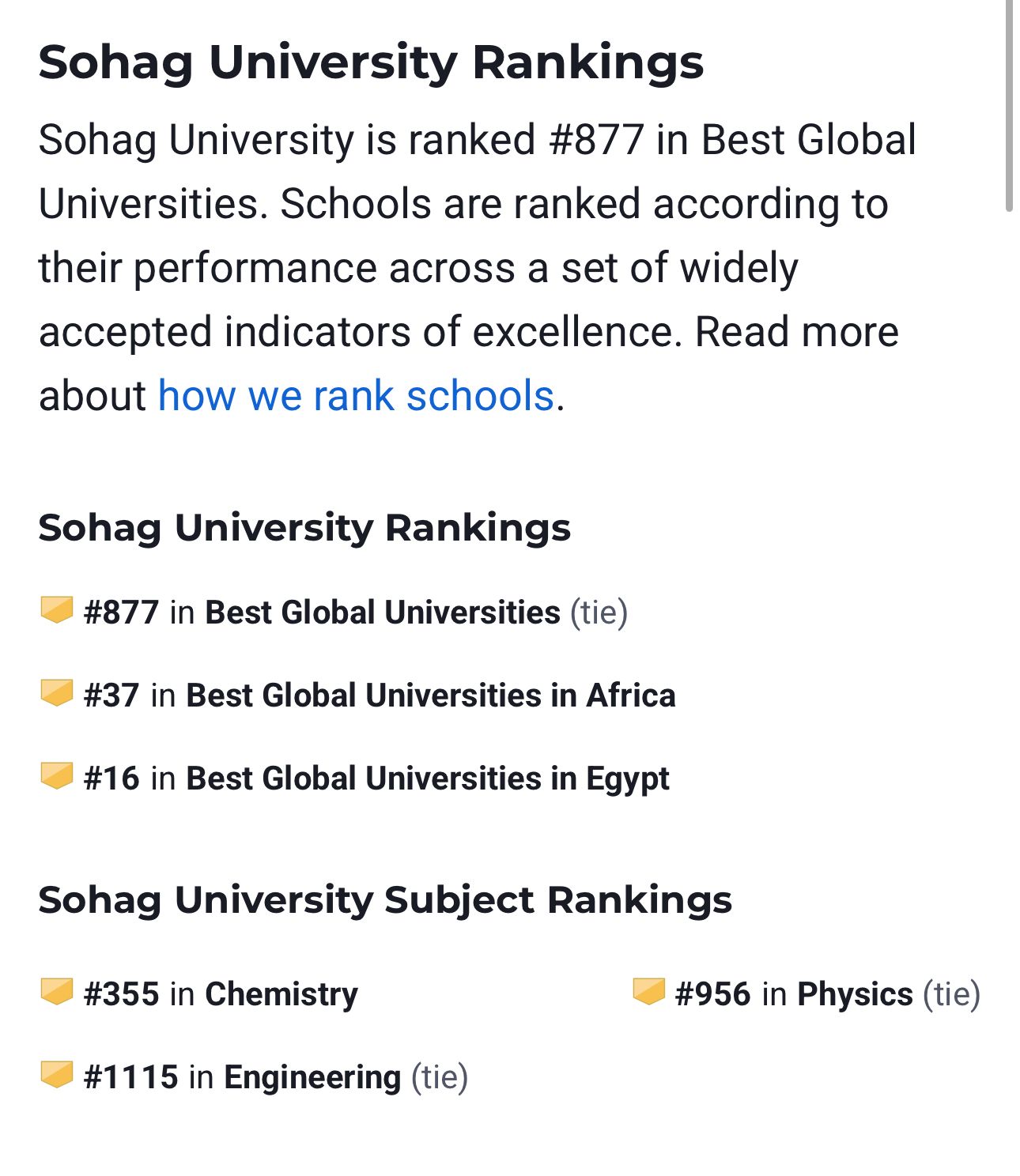Open the 'how we rank schools' link
Image resolution: width=1020 pixels, height=1176 pixels.
[356, 396]
